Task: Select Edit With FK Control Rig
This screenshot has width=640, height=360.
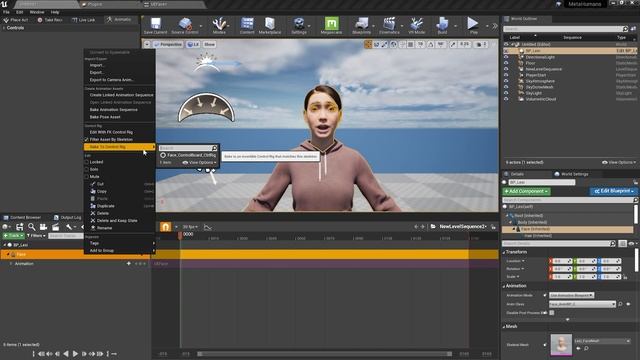Action: click(x=111, y=132)
